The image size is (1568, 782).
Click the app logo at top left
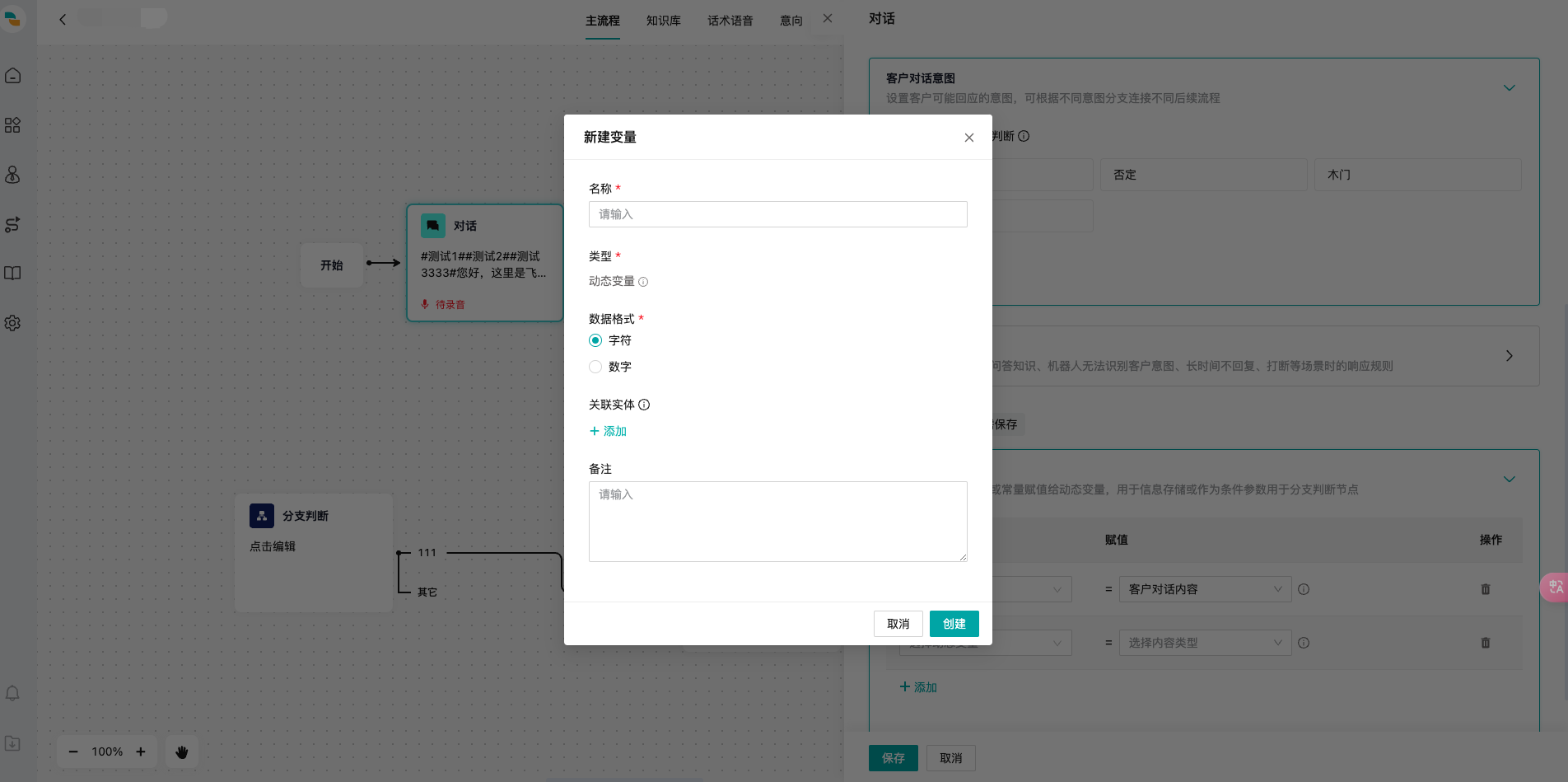(x=12, y=18)
